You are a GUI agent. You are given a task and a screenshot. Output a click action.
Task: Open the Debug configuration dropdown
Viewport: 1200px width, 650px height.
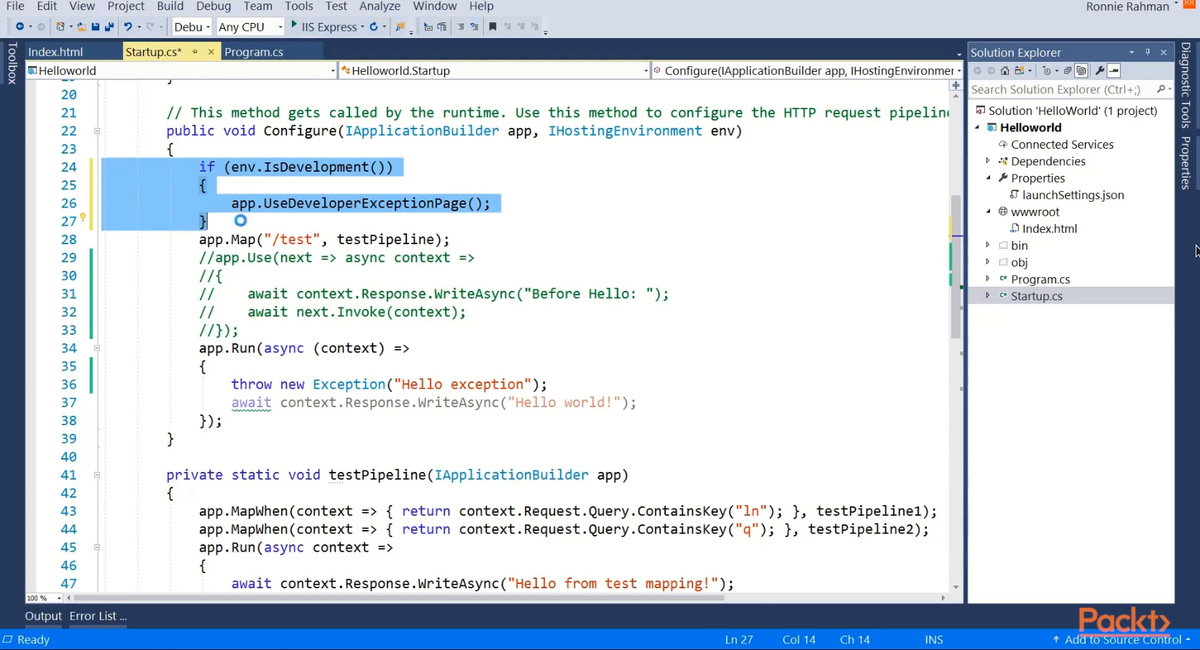191,26
